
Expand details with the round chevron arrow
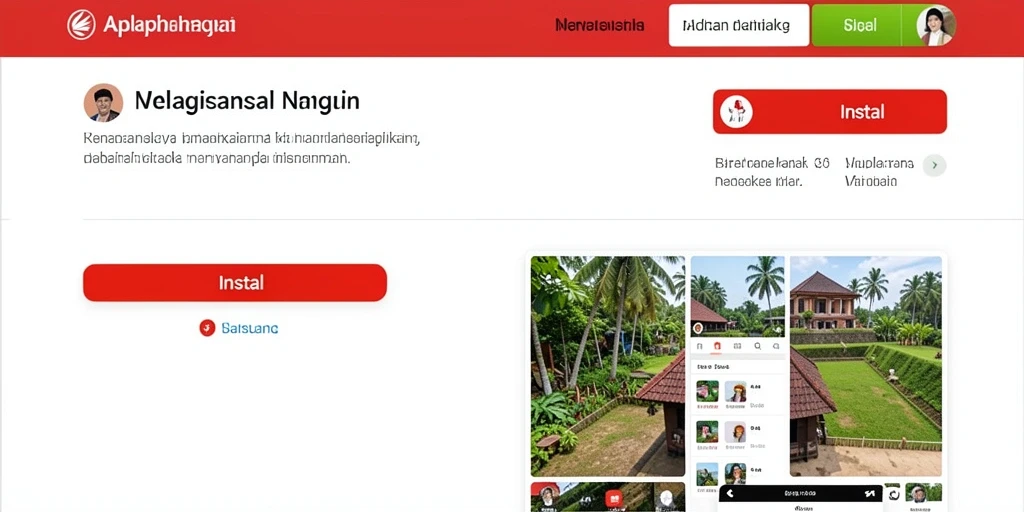coord(935,165)
